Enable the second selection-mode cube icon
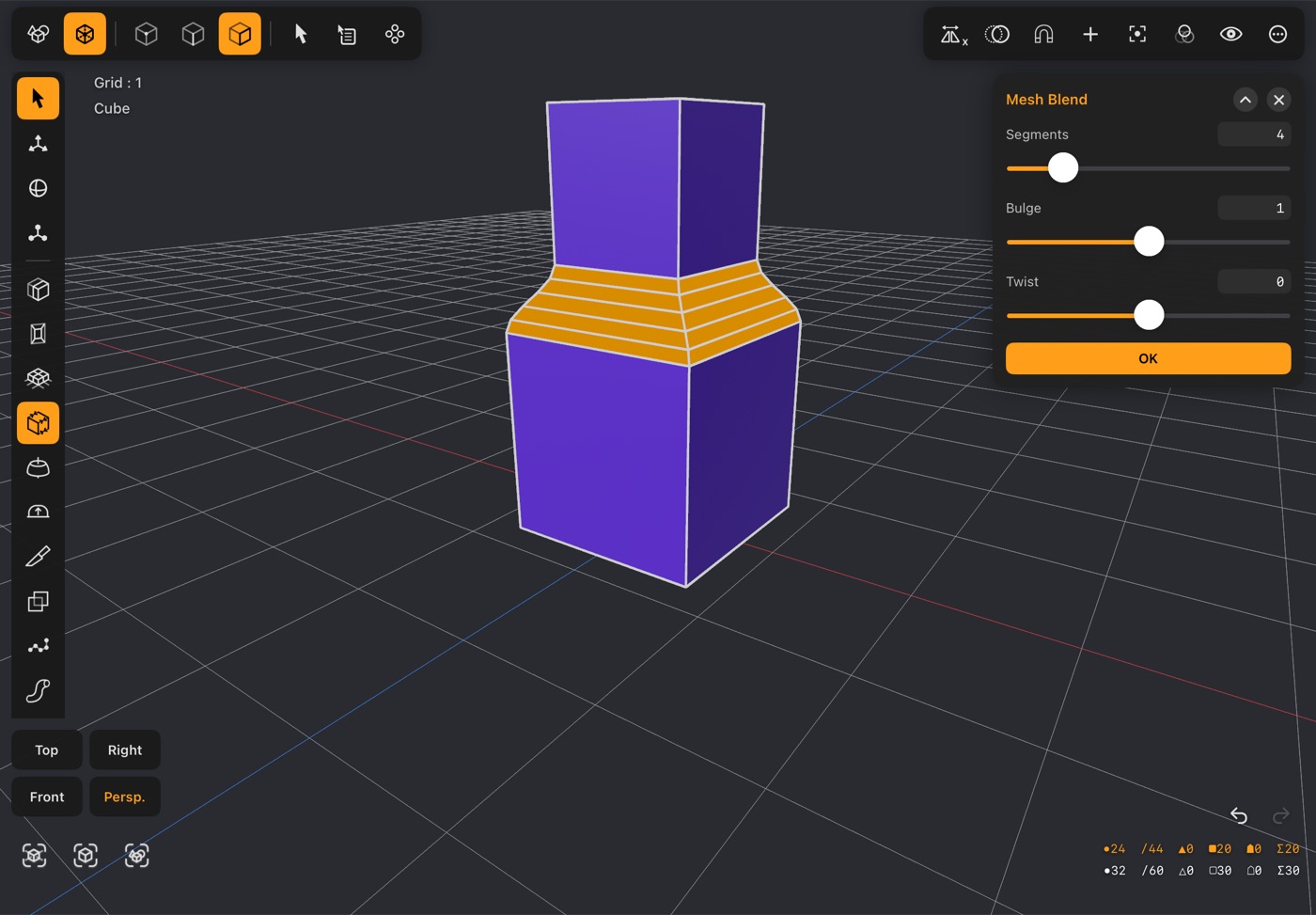The image size is (1316, 915). coord(193,35)
